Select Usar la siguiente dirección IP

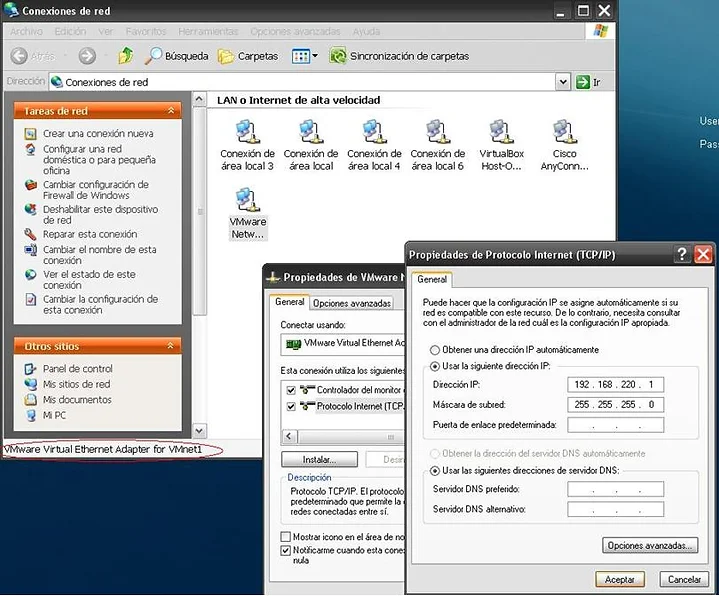[x=435, y=367]
